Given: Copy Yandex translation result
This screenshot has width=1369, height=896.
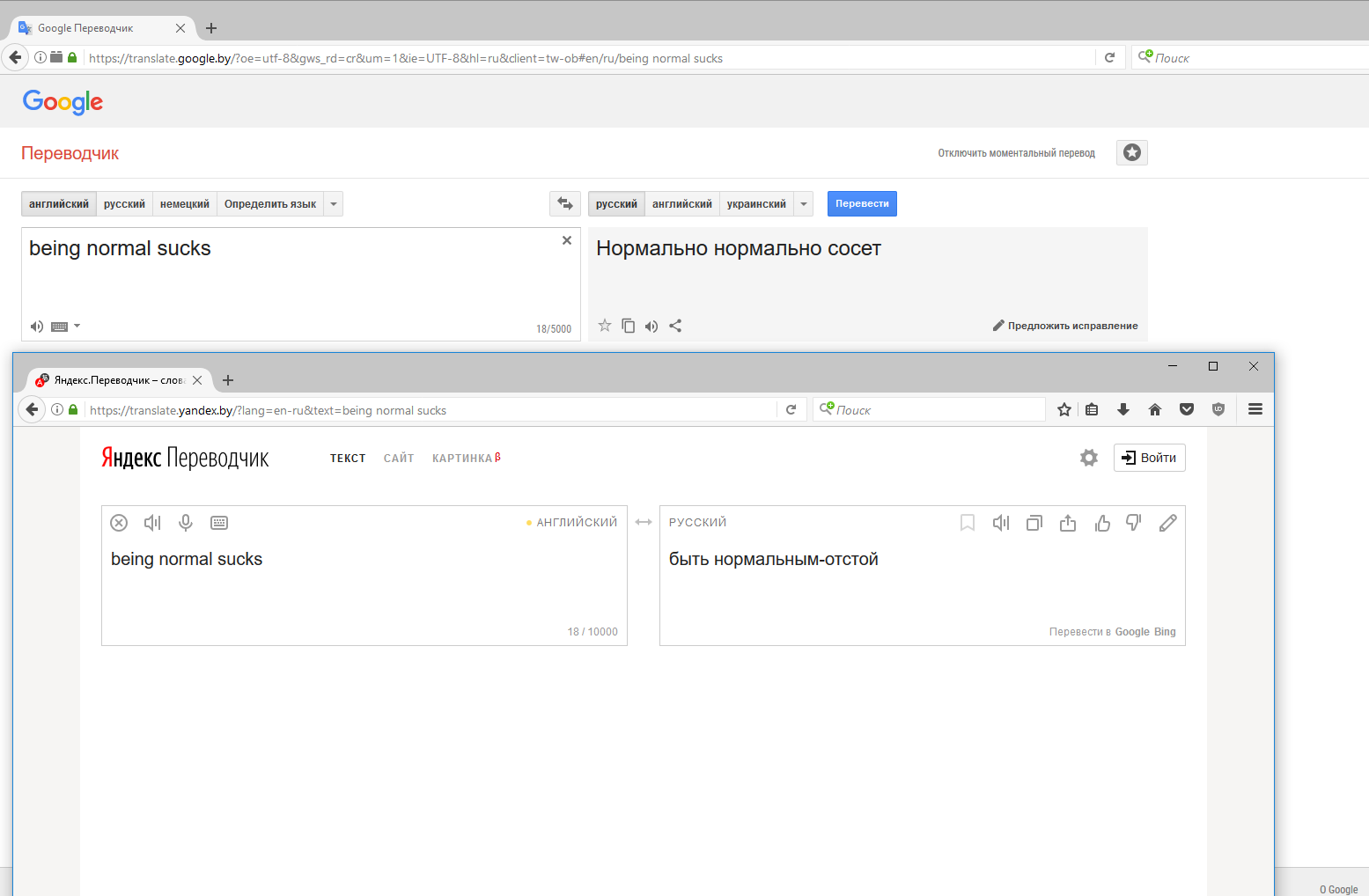Looking at the screenshot, I should [1034, 523].
